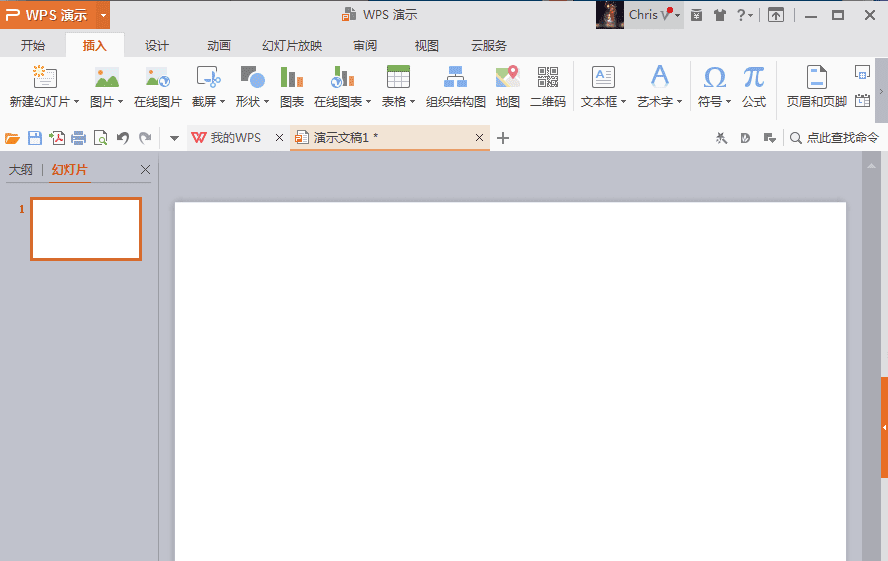Select the Screenshot (截屏) tool

(208, 77)
